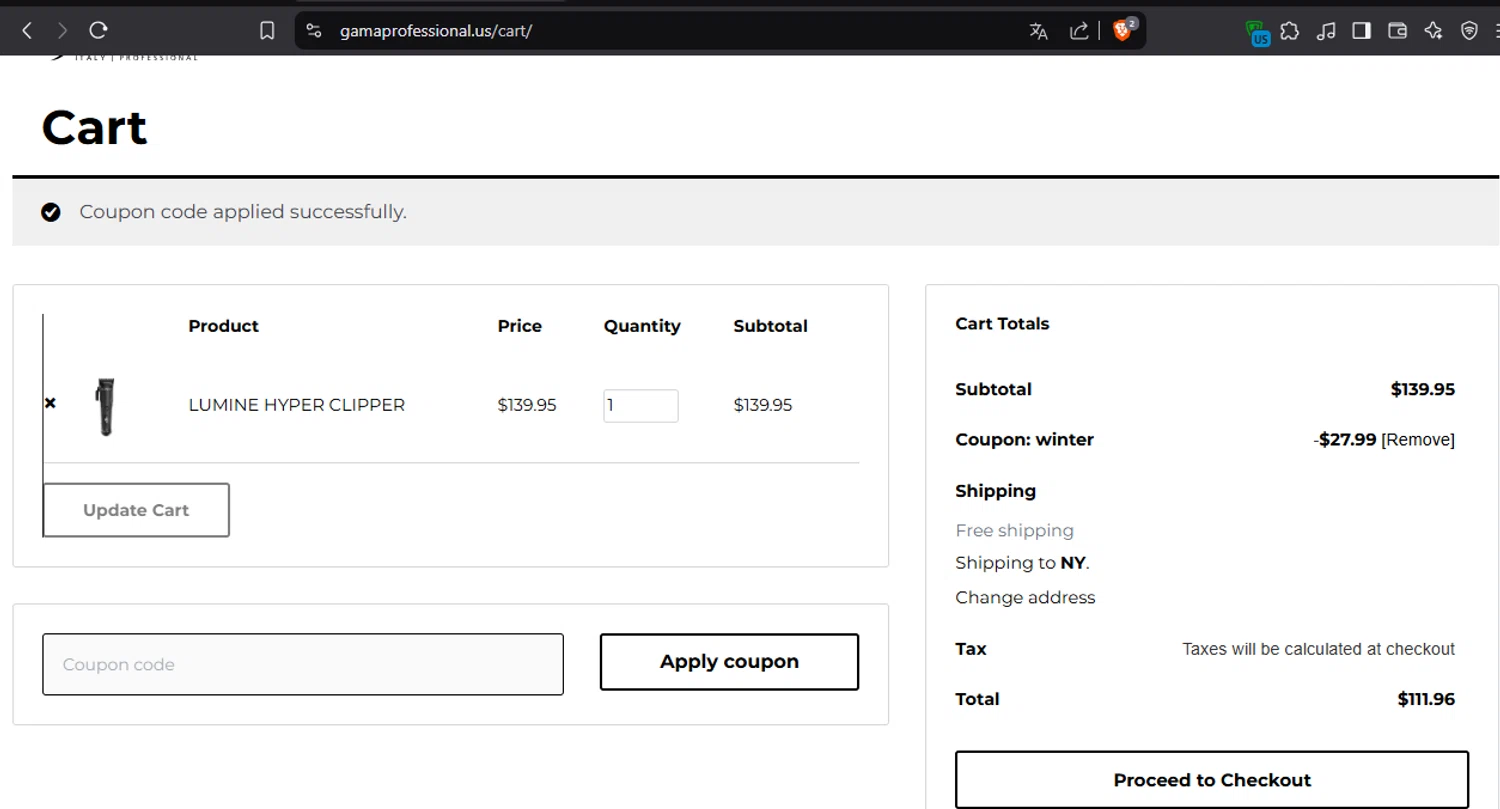The height and width of the screenshot is (809, 1500).
Task: Click the Apply coupon button
Action: pyautogui.click(x=729, y=662)
